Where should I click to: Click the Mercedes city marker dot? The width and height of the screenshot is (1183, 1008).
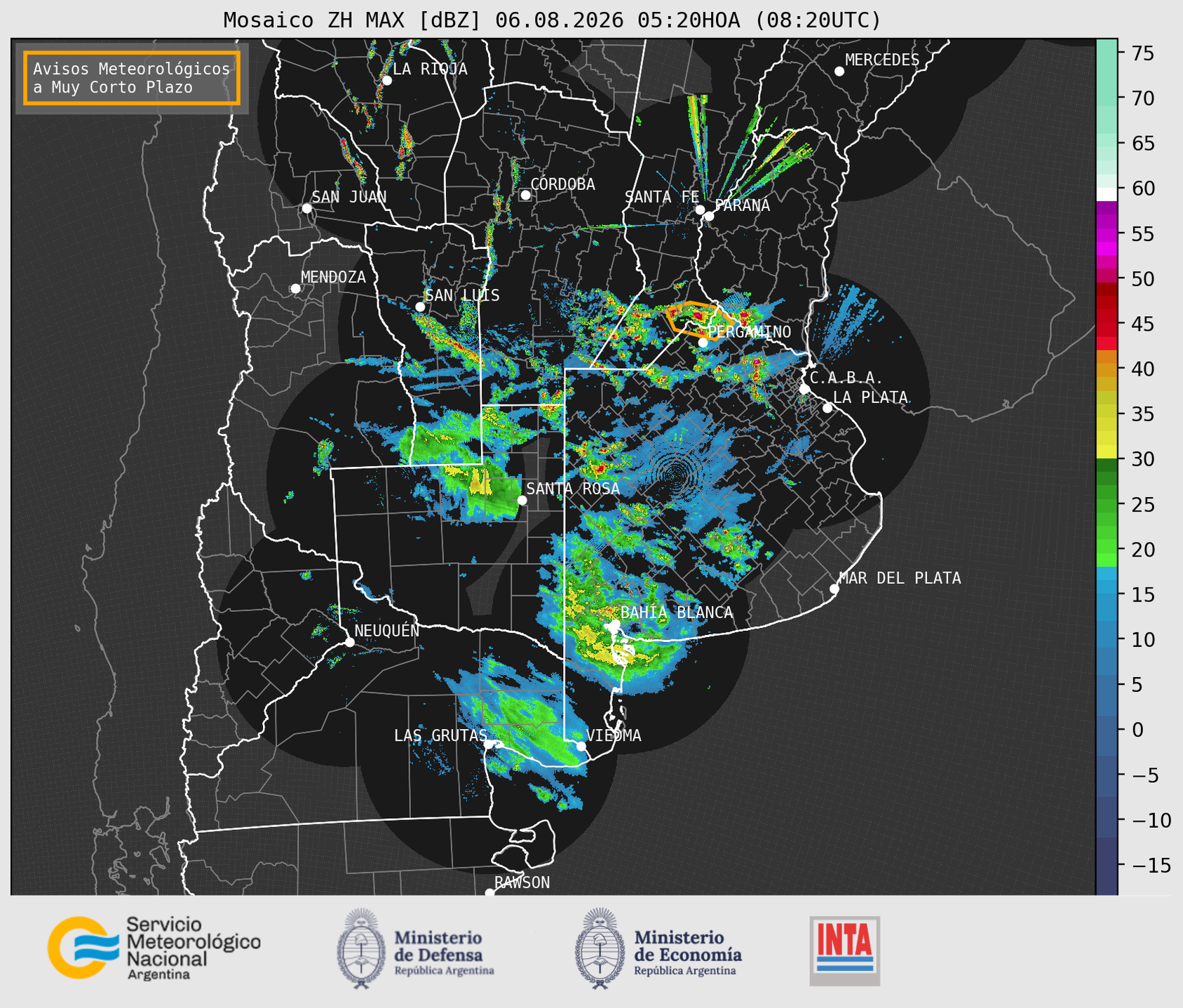[x=839, y=71]
